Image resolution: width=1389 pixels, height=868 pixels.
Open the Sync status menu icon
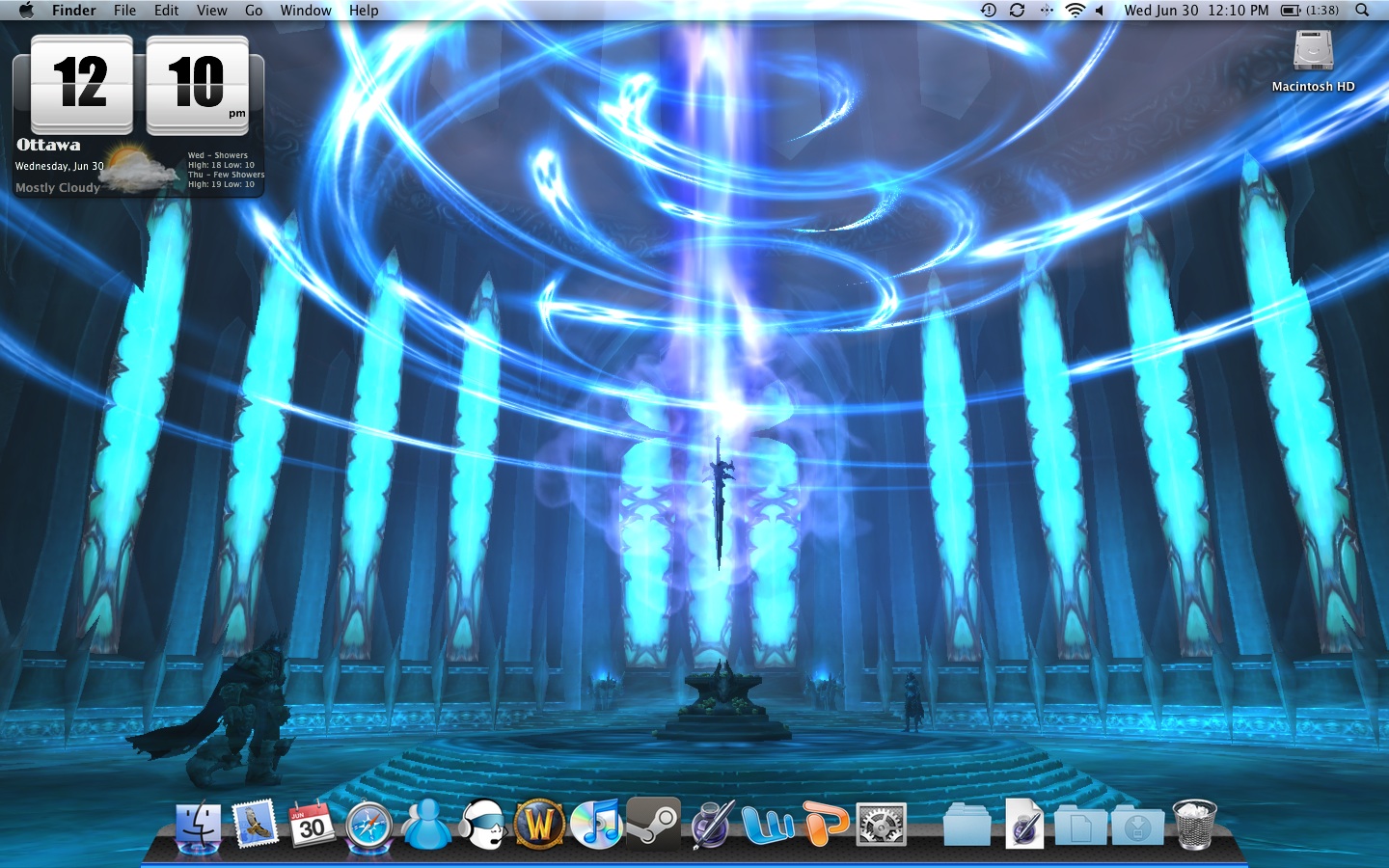pos(1017,10)
